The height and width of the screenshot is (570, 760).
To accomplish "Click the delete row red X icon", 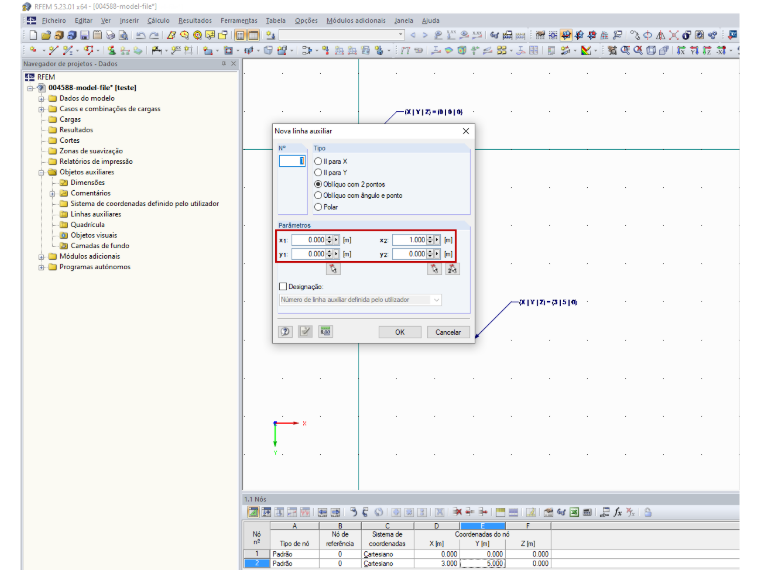I will pyautogui.click(x=457, y=512).
